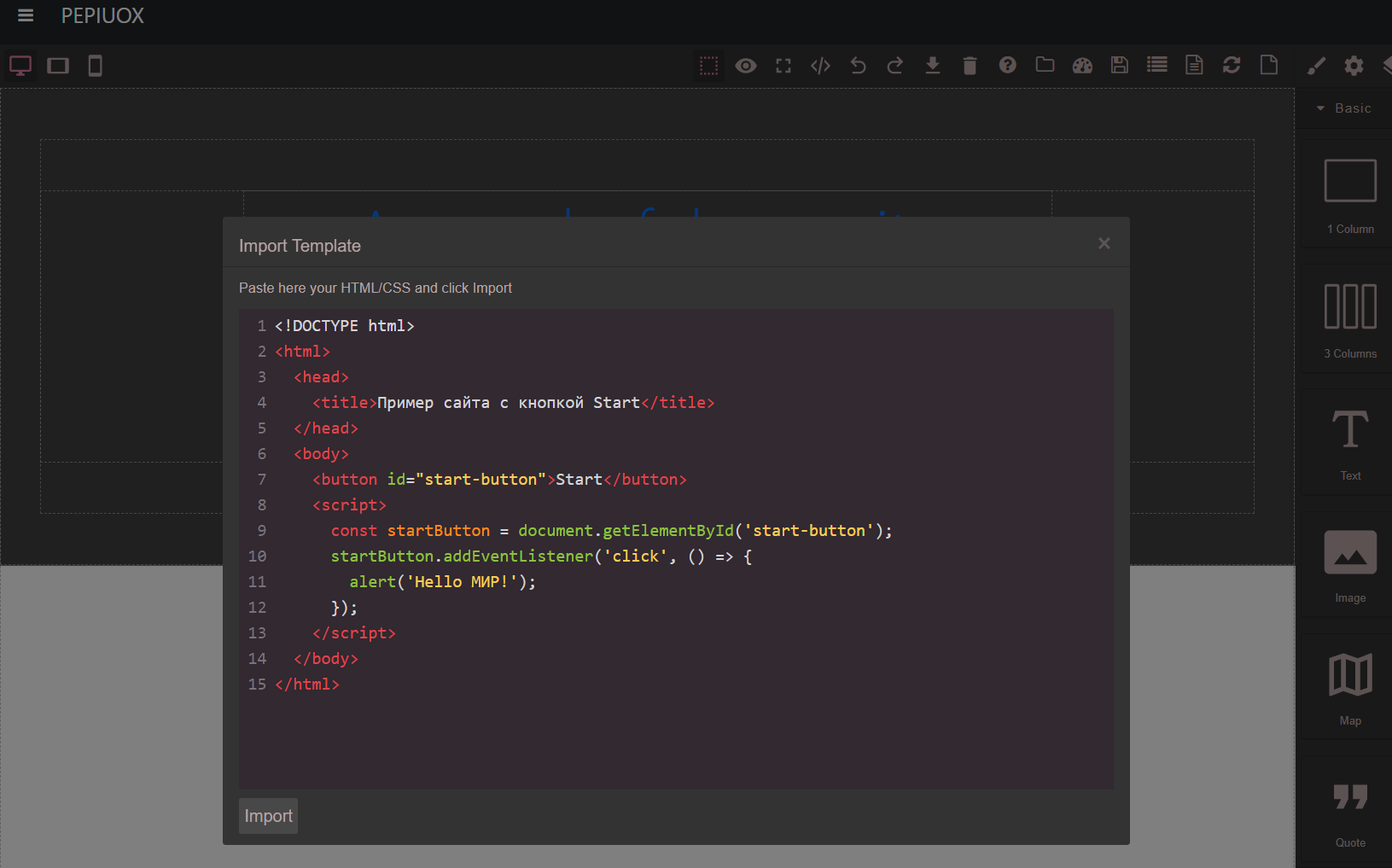The image size is (1392, 868).
Task: Toggle component borders visibility
Action: point(708,65)
